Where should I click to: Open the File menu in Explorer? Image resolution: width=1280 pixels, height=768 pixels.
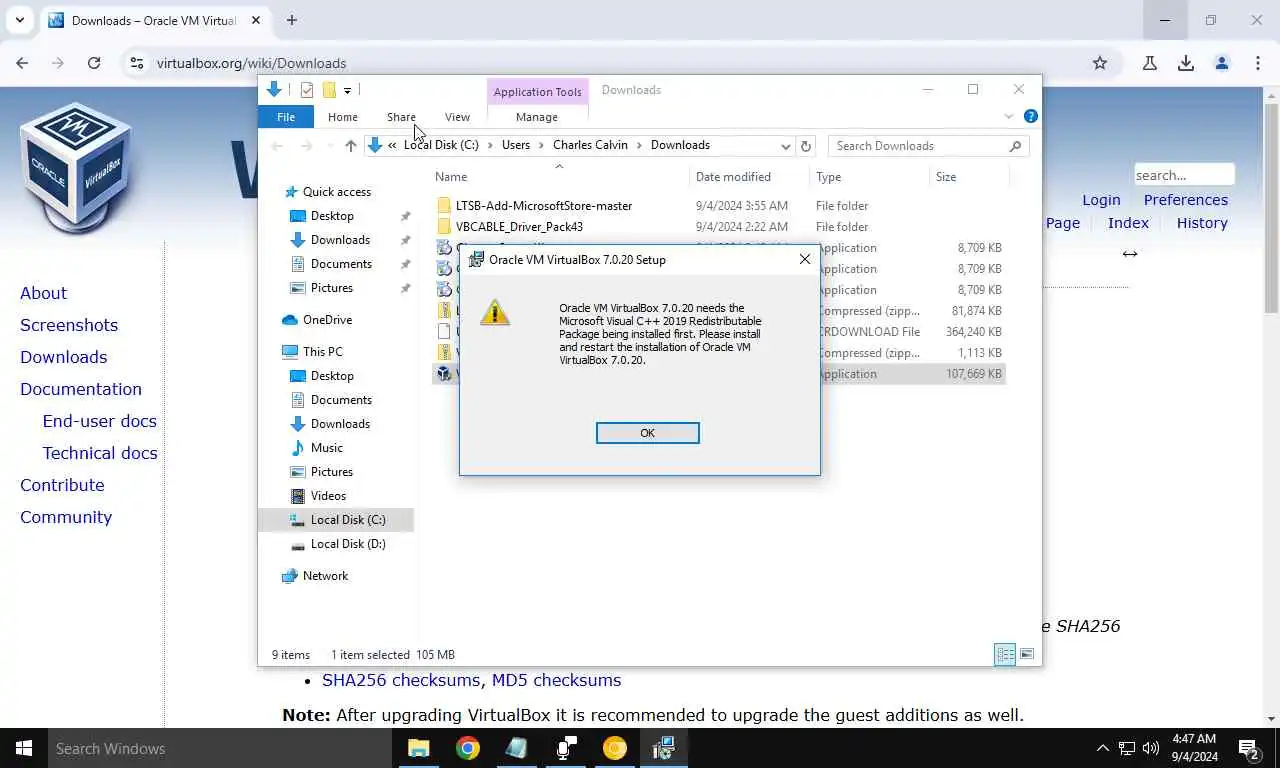coord(285,117)
